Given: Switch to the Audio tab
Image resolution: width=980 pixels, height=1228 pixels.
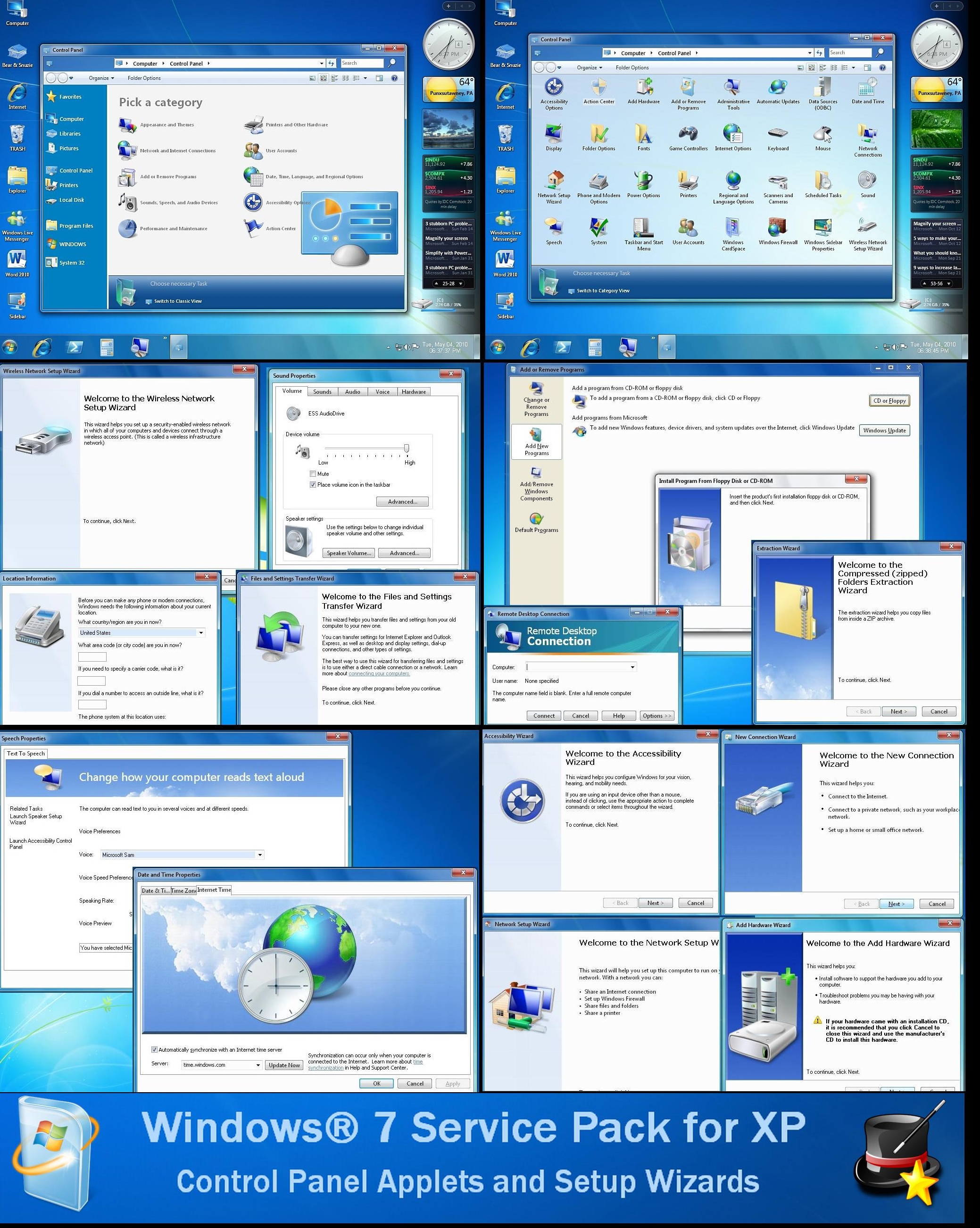Looking at the screenshot, I should pyautogui.click(x=353, y=392).
